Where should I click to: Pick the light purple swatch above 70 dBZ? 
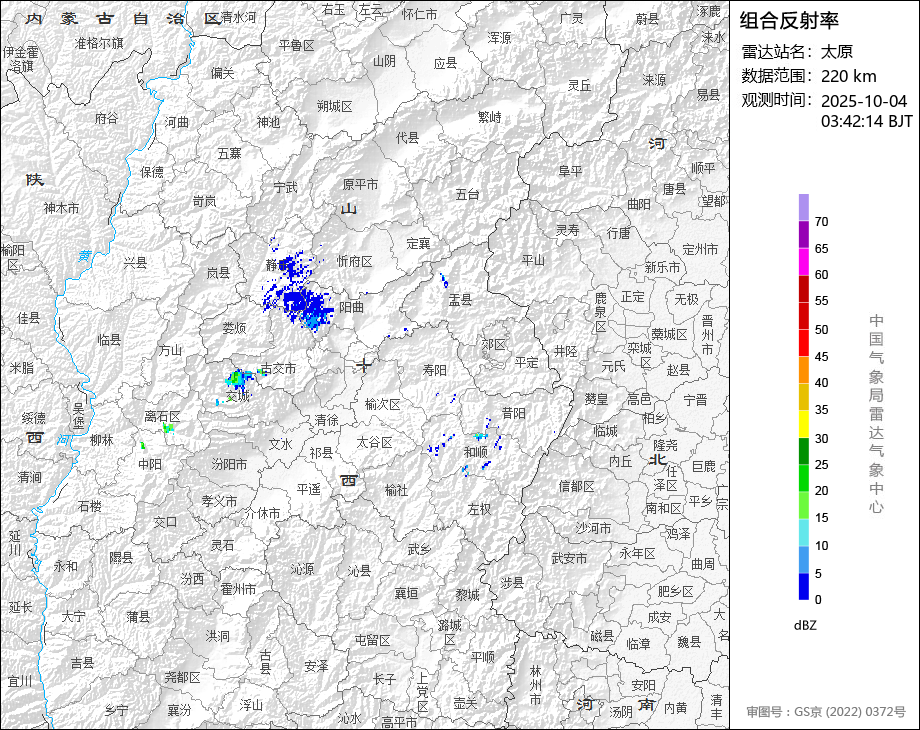[803, 207]
